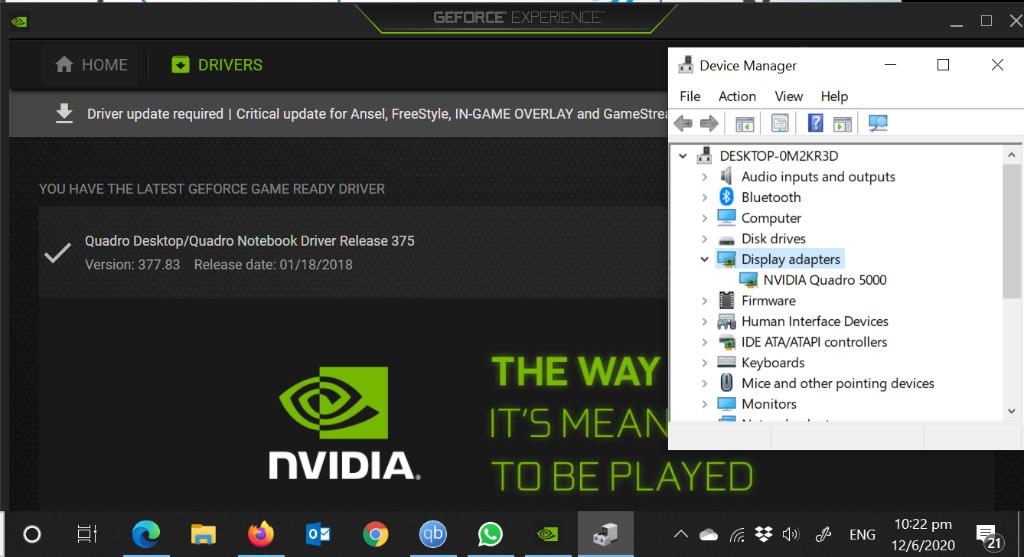Show hidden system tray icons
Image resolution: width=1024 pixels, height=557 pixels.
pos(680,535)
